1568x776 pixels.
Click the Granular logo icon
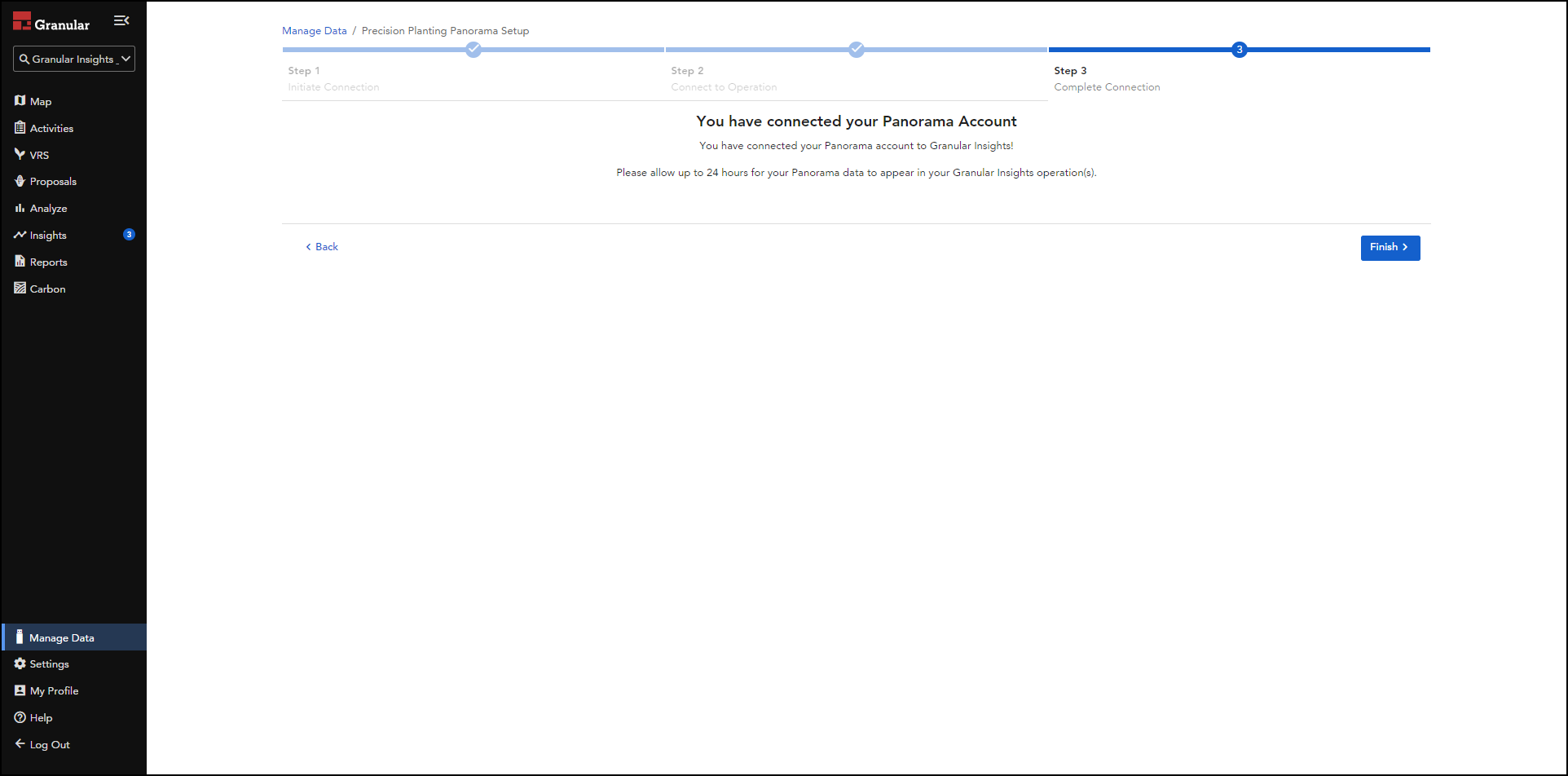22,21
